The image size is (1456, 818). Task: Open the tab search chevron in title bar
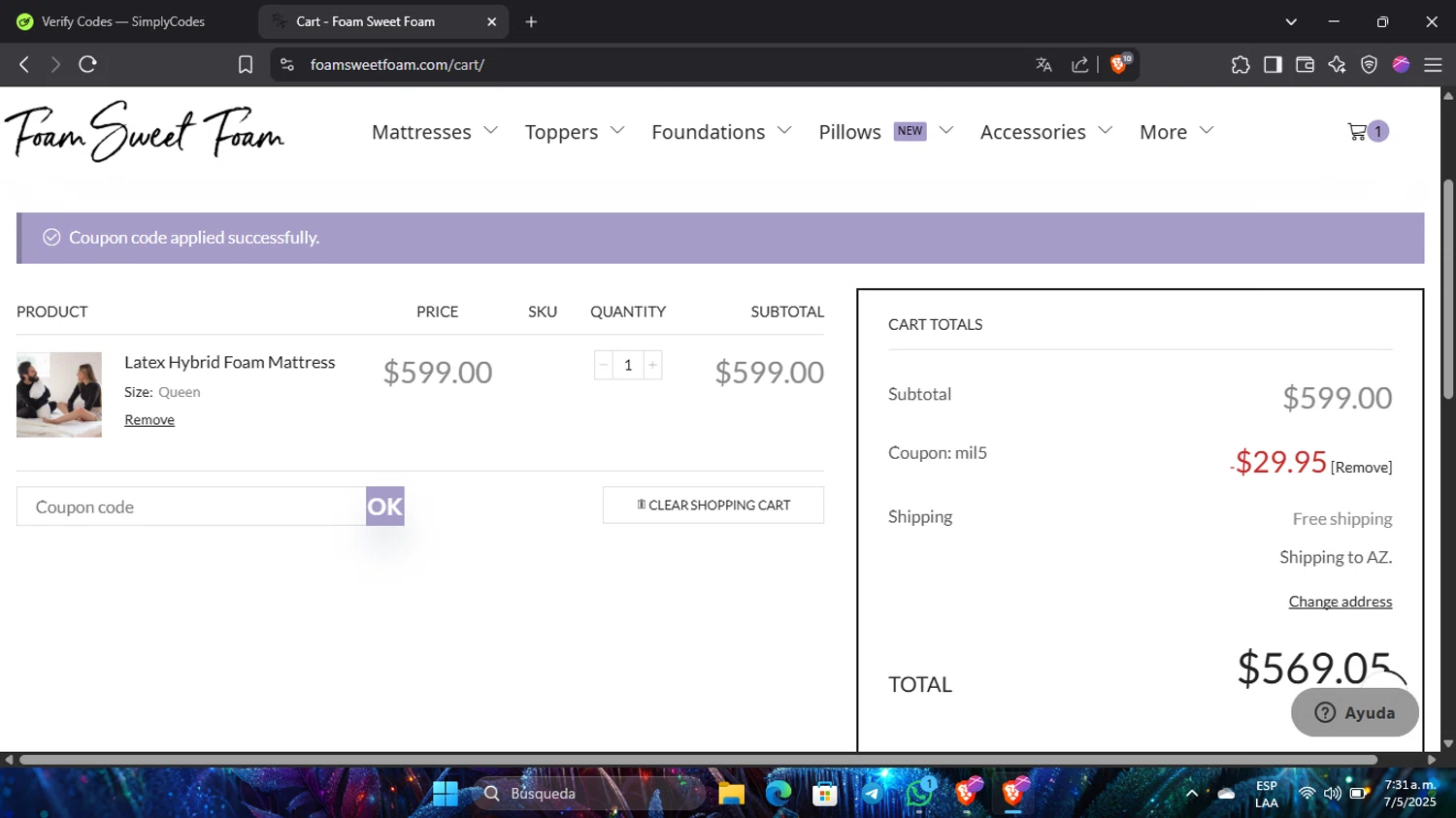[x=1291, y=21]
